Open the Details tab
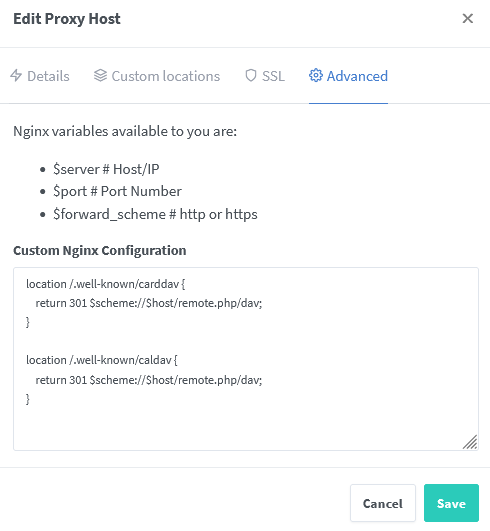Image resolution: width=490 pixels, height=531 pixels. (x=40, y=76)
